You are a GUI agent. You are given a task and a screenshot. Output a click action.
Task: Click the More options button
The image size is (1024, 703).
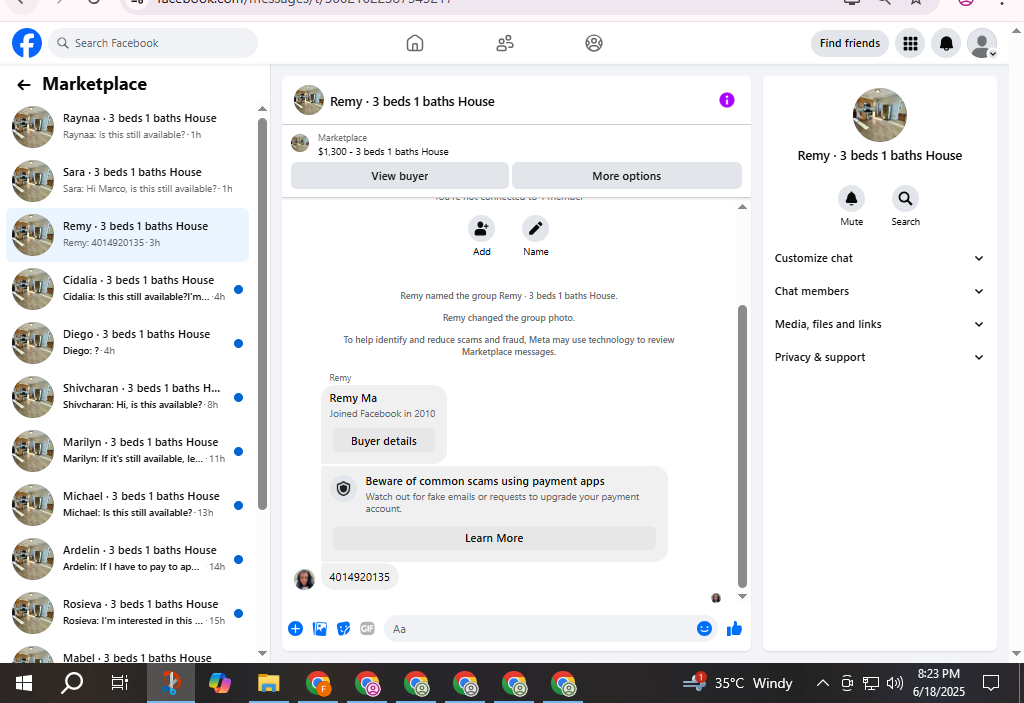[626, 176]
